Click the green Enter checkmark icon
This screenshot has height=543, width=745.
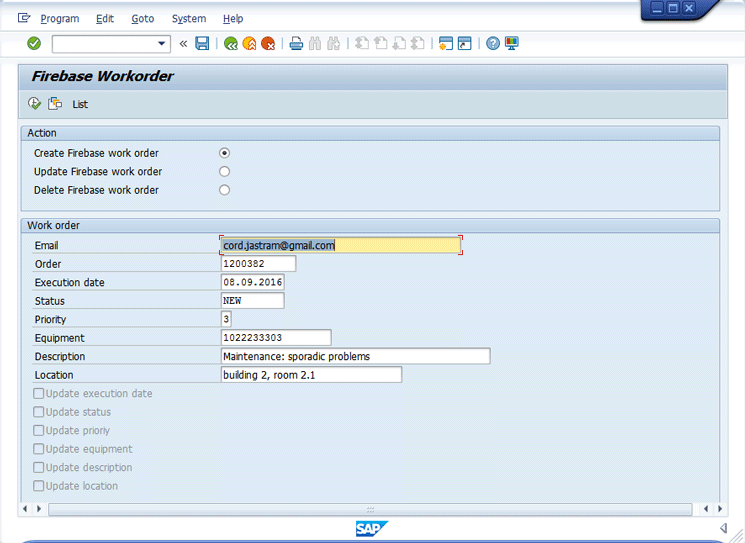pos(34,43)
